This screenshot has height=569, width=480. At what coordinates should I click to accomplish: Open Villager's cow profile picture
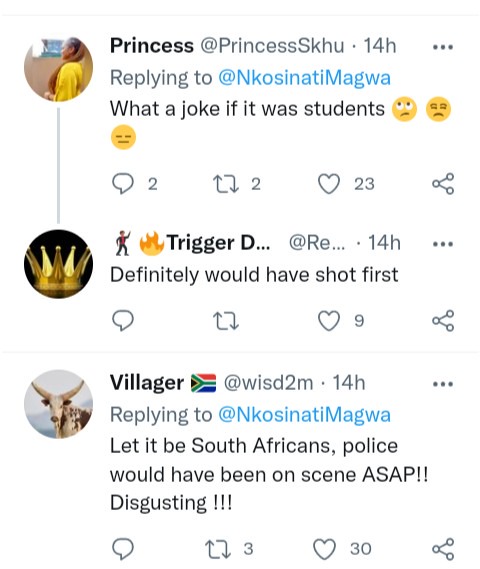(58, 404)
